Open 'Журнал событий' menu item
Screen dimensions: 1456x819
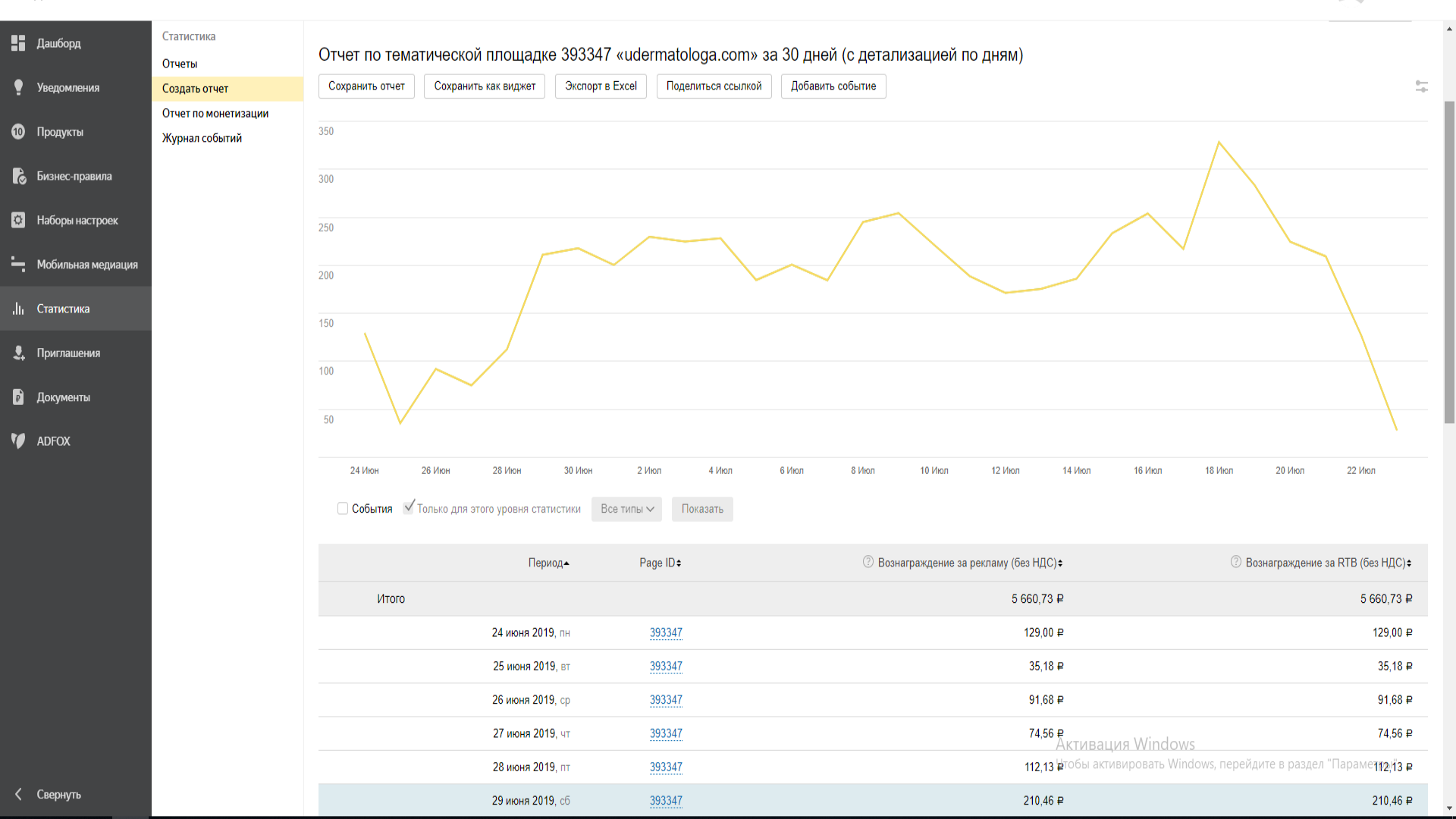point(202,138)
